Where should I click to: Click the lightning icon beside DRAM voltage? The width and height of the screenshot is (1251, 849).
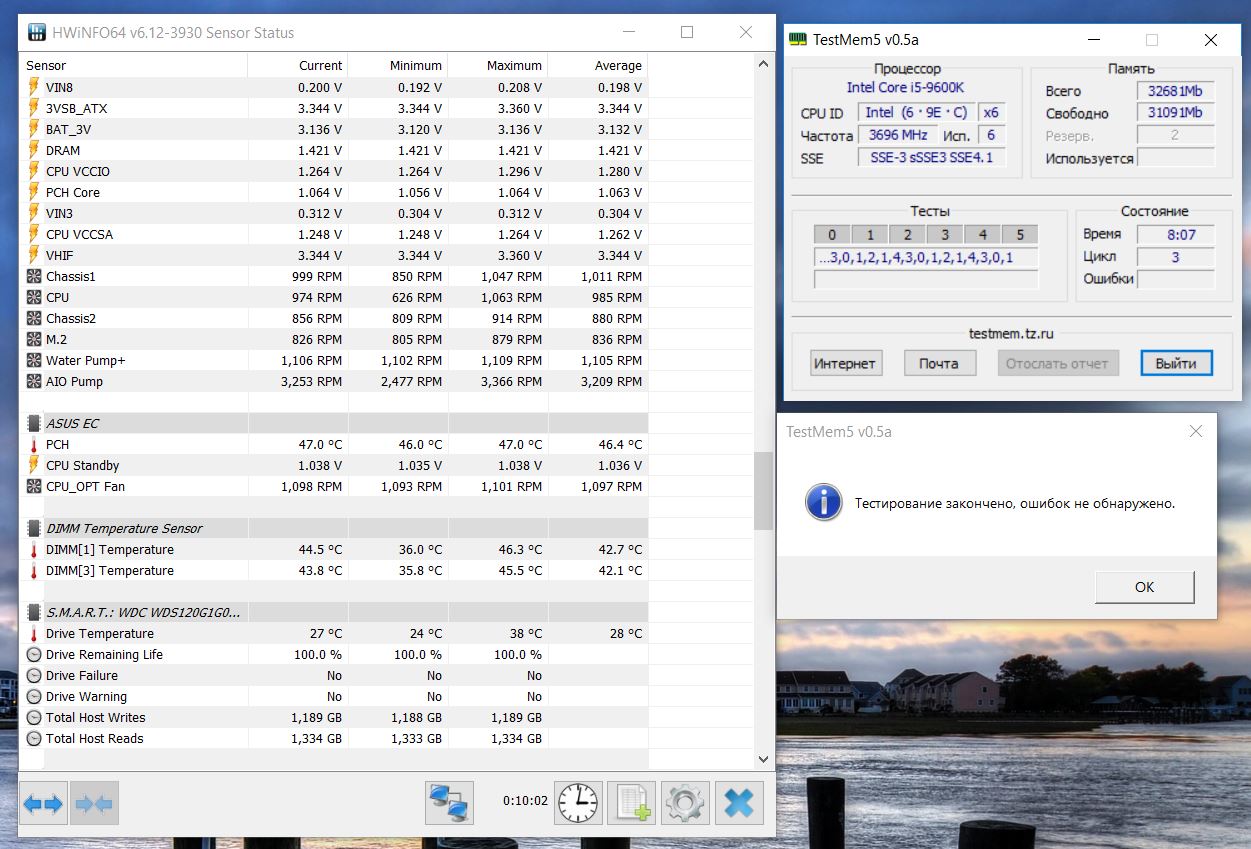(x=34, y=150)
